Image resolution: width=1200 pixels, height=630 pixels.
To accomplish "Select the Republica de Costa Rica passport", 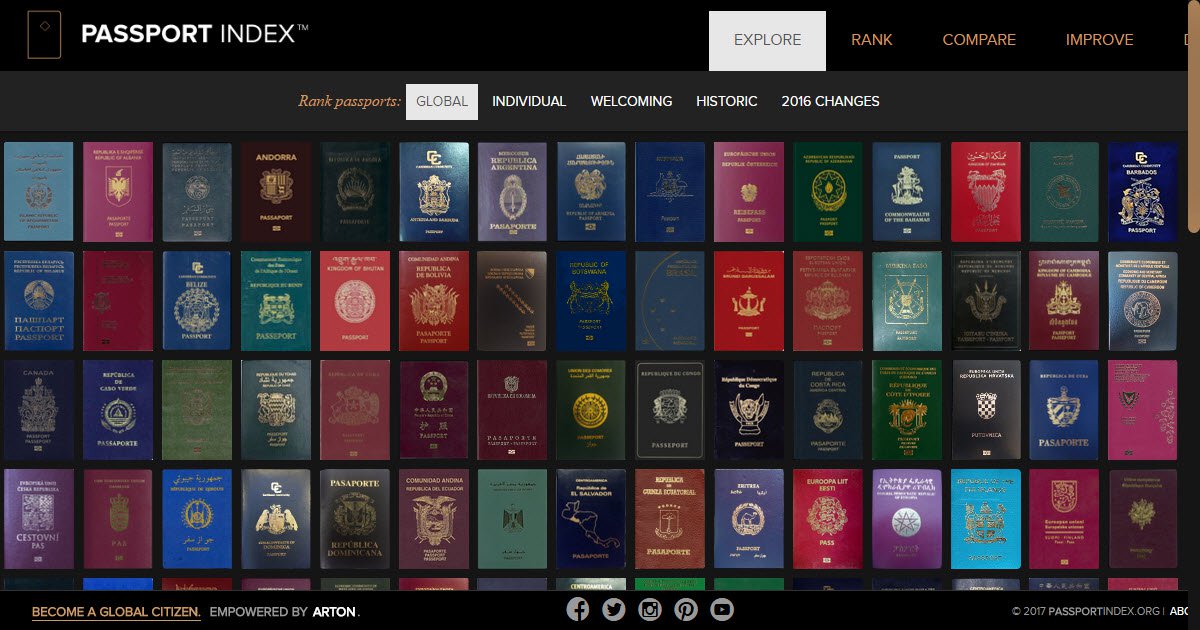I will click(828, 410).
